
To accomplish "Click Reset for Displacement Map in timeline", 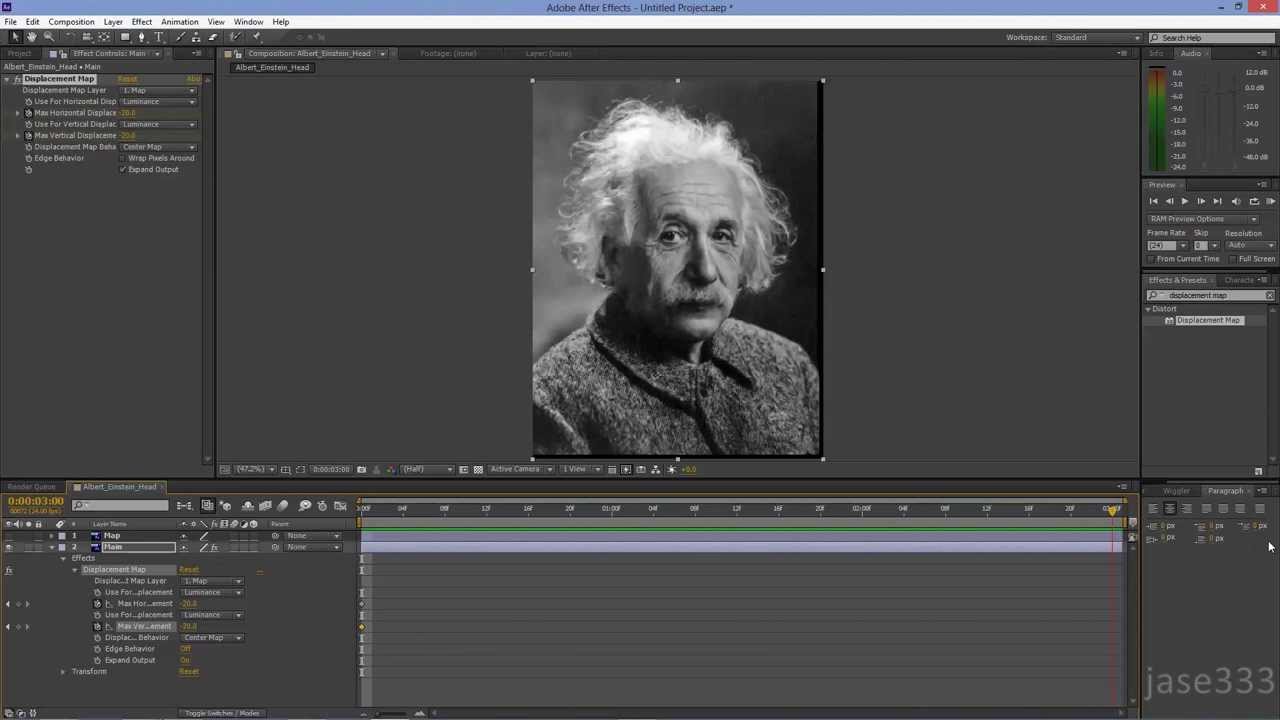I will tap(188, 570).
